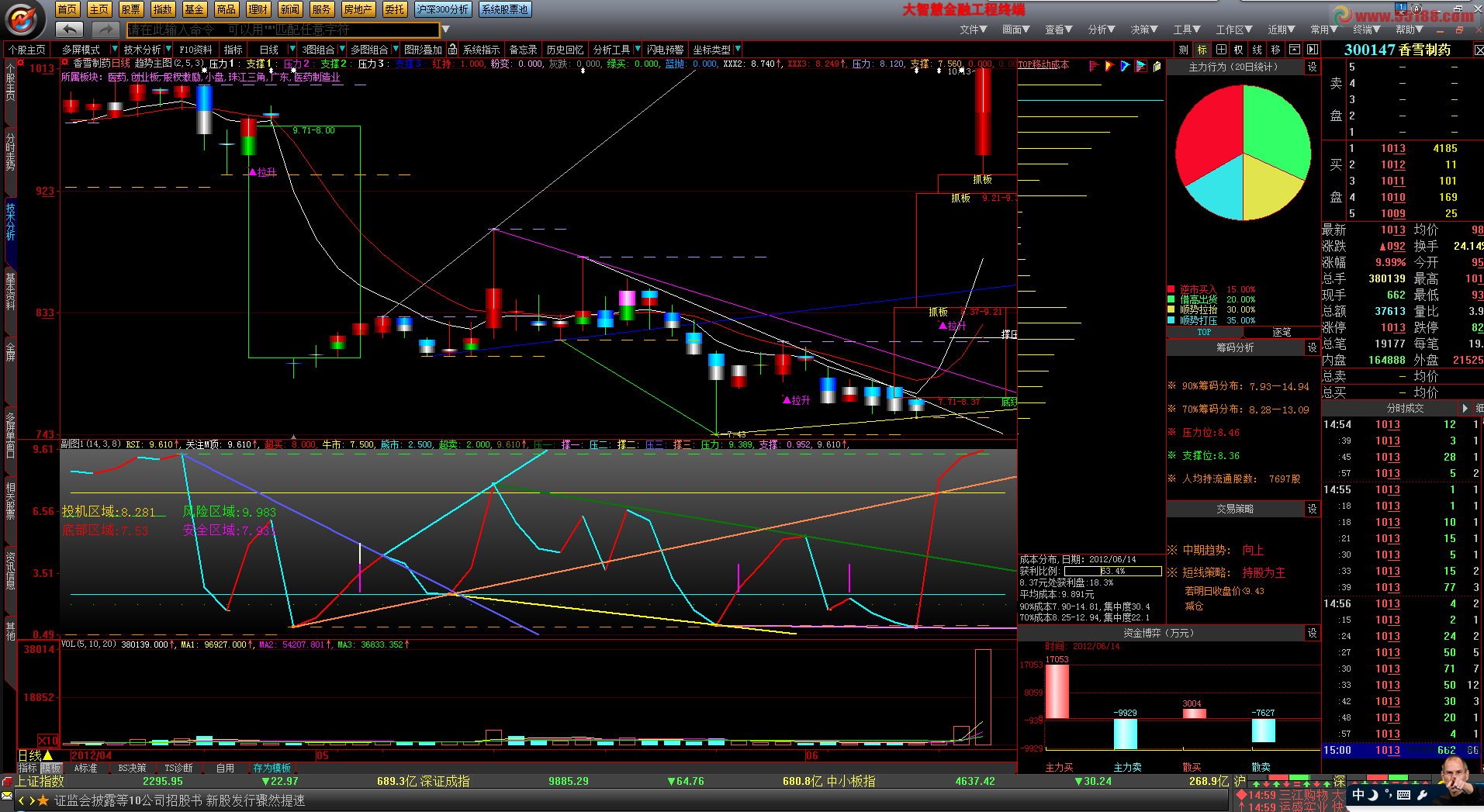Open the F10资料 button

196,49
